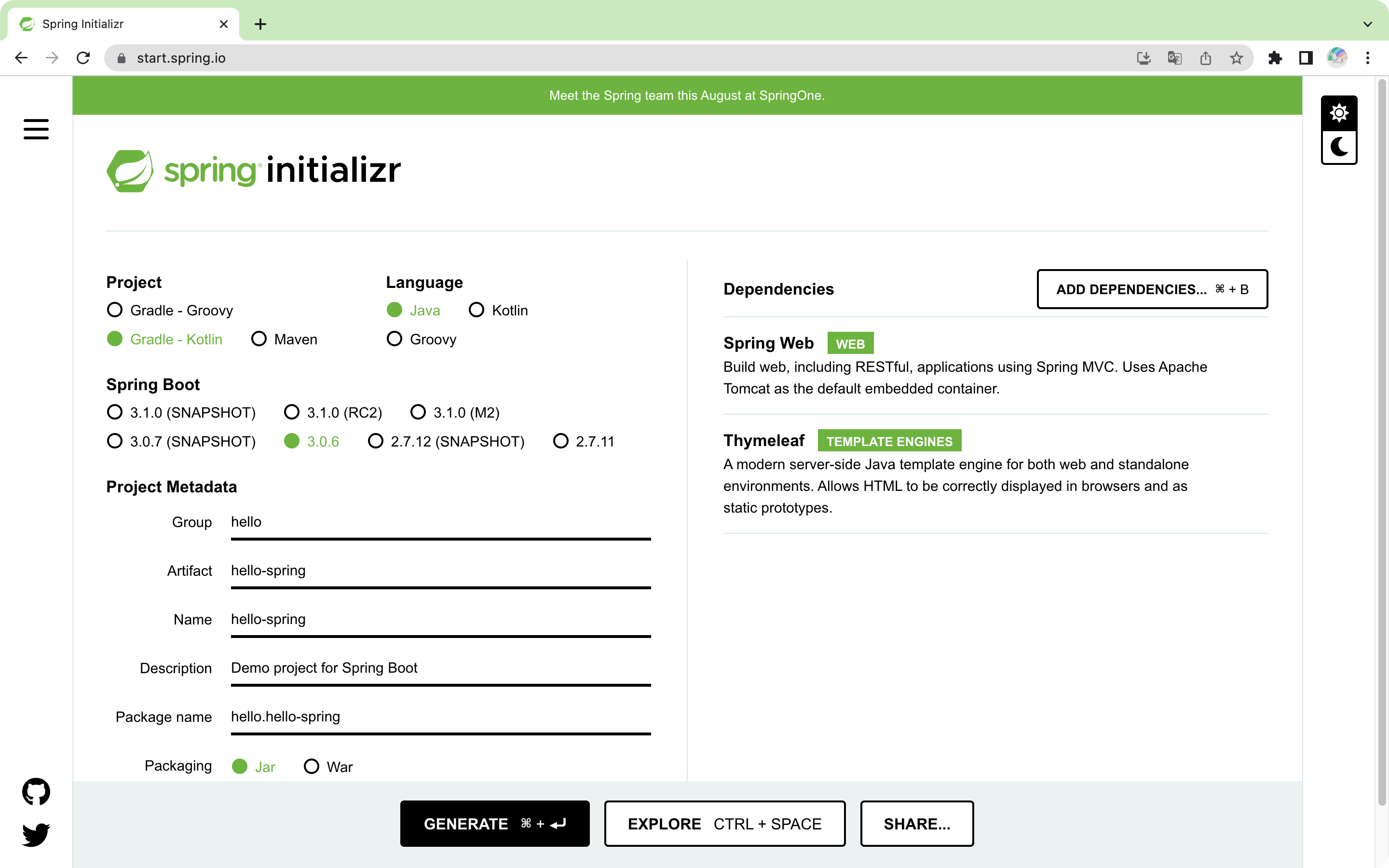The image size is (1389, 868).
Task: Open the tab search chevron
Action: click(x=1368, y=24)
